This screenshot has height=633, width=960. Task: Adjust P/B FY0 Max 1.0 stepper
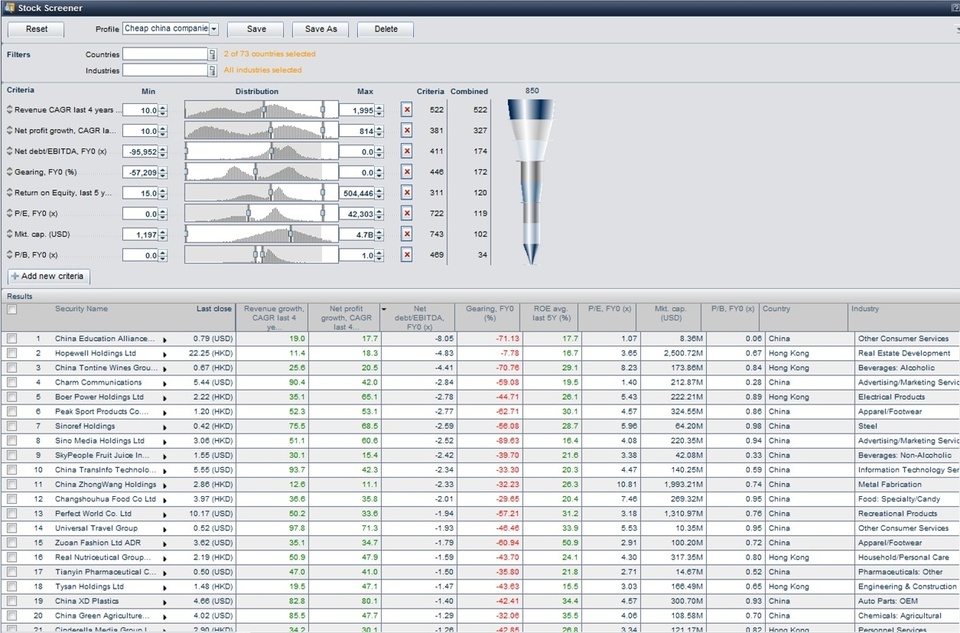[380, 255]
